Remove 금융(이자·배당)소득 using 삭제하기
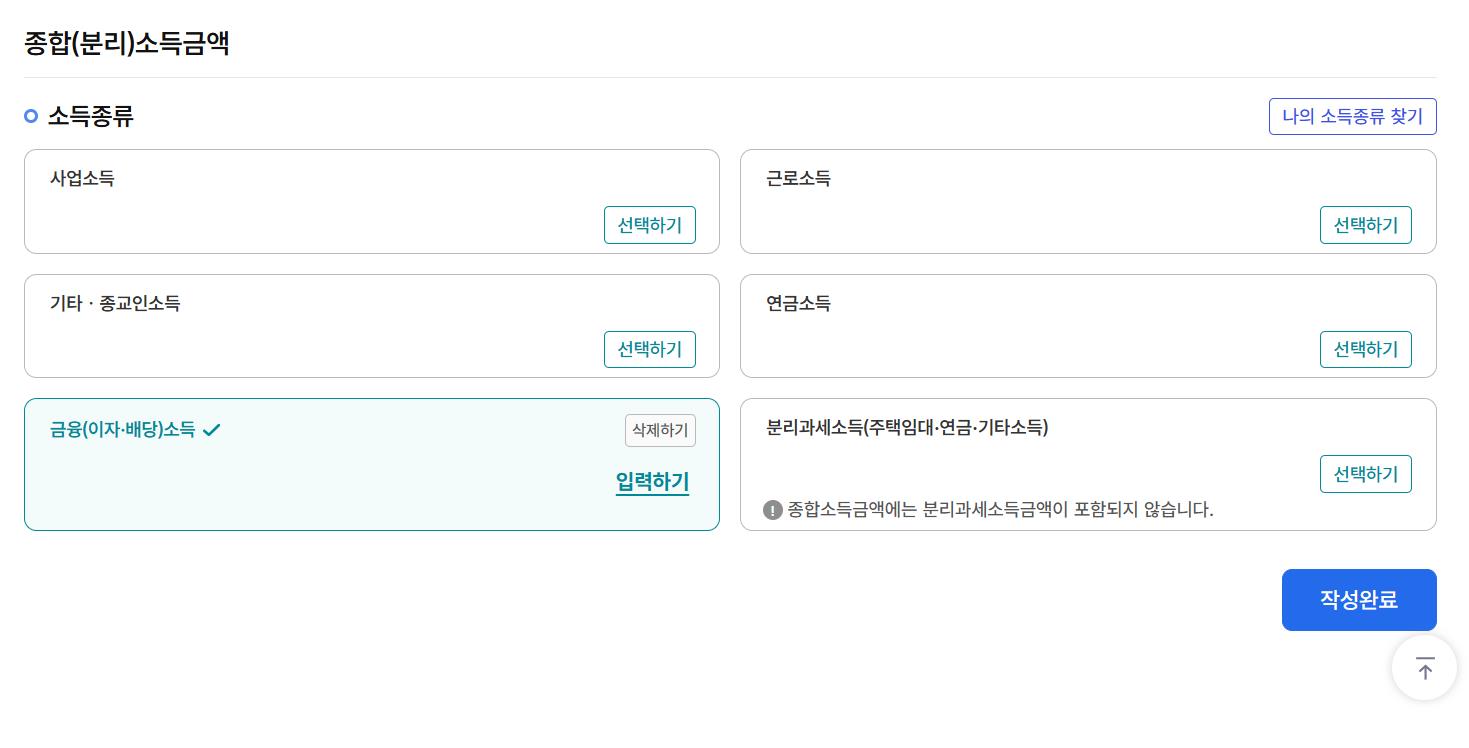The image size is (1469, 748). click(659, 430)
